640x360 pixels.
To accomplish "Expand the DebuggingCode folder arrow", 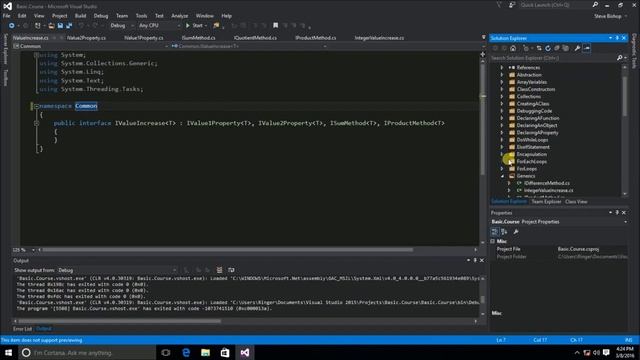I will pyautogui.click(x=502, y=111).
